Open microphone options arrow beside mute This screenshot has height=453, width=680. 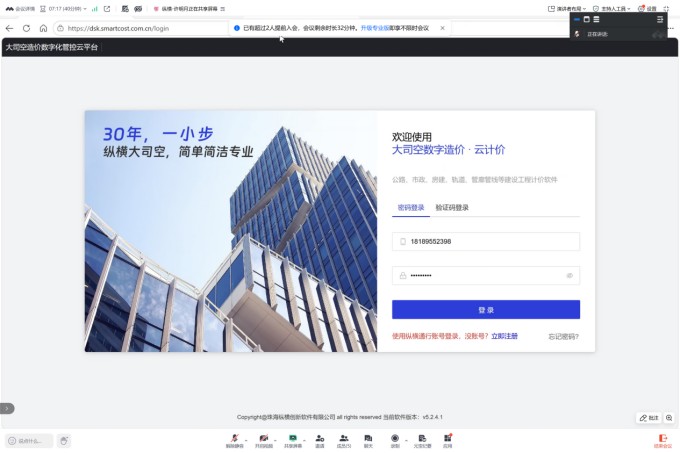(x=246, y=440)
